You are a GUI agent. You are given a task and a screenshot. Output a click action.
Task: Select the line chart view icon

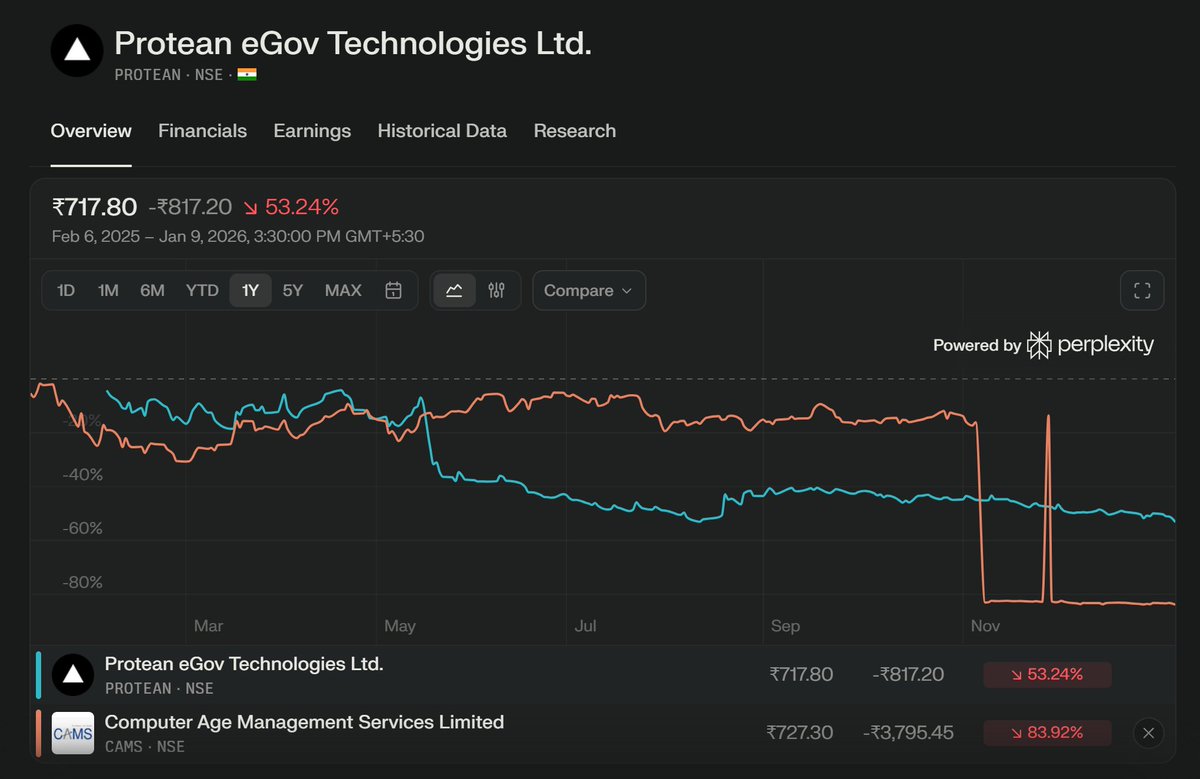(454, 291)
